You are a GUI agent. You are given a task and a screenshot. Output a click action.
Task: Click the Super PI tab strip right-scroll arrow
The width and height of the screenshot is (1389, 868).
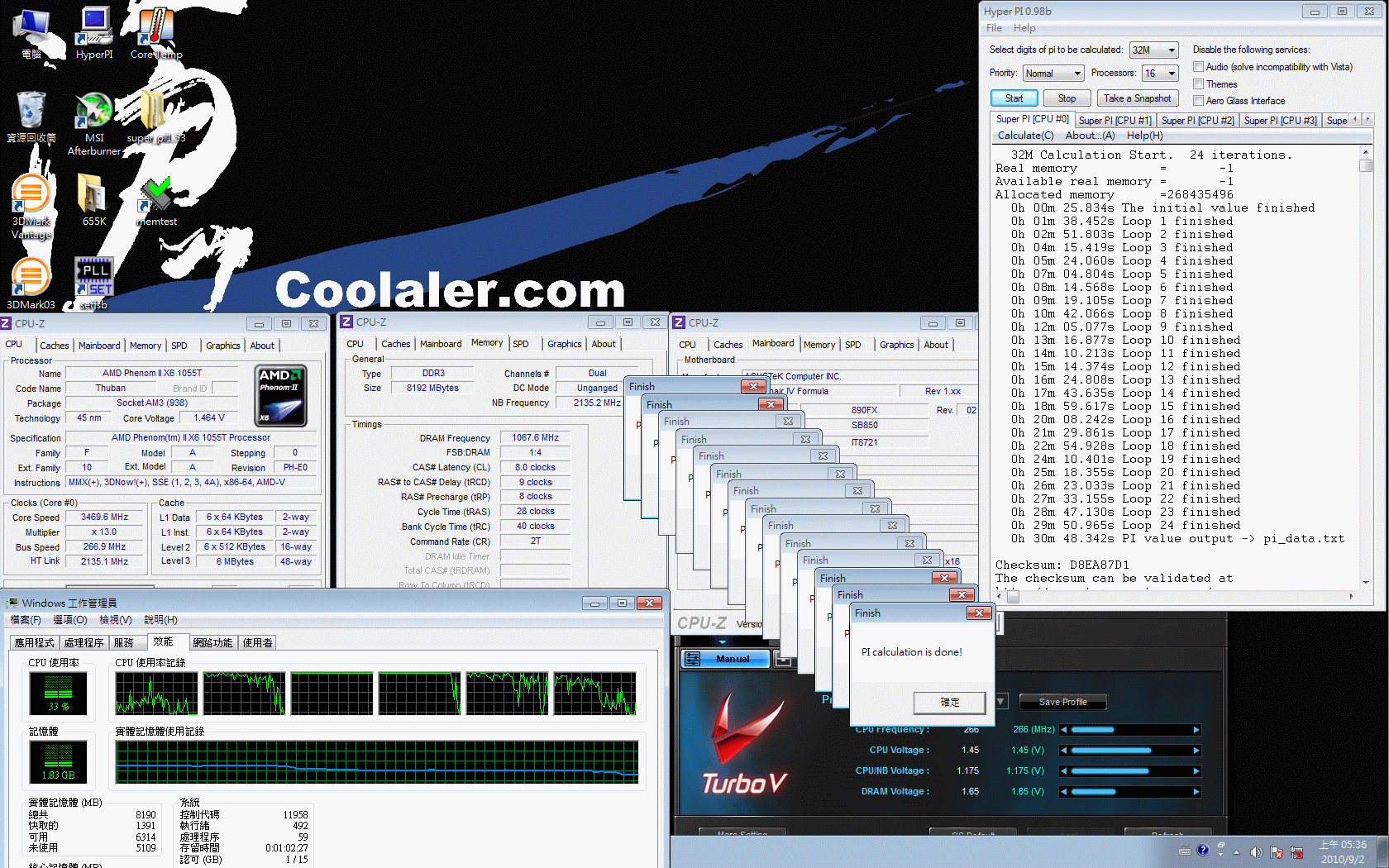pyautogui.click(x=1368, y=120)
